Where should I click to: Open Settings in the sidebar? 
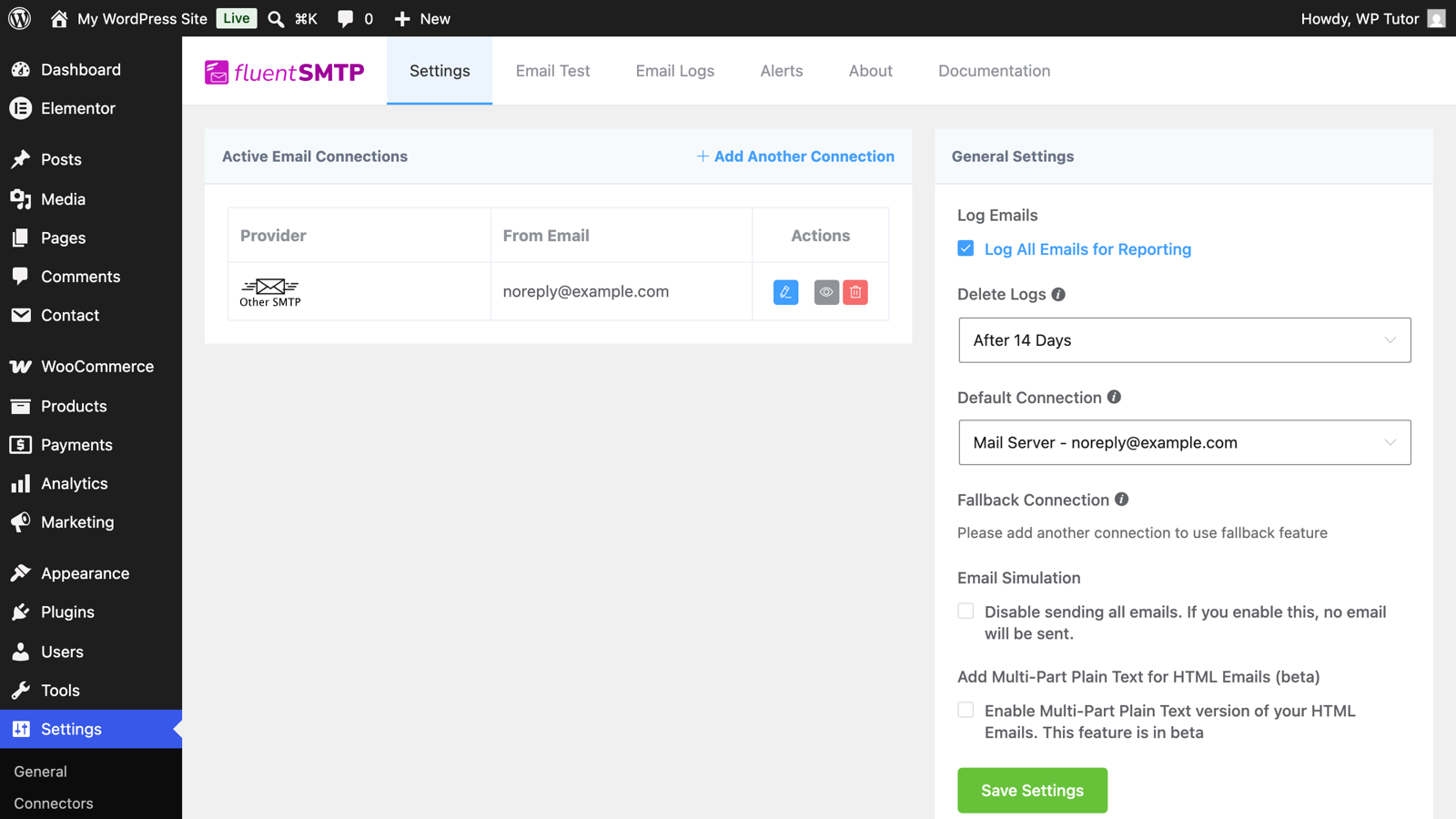point(91,729)
